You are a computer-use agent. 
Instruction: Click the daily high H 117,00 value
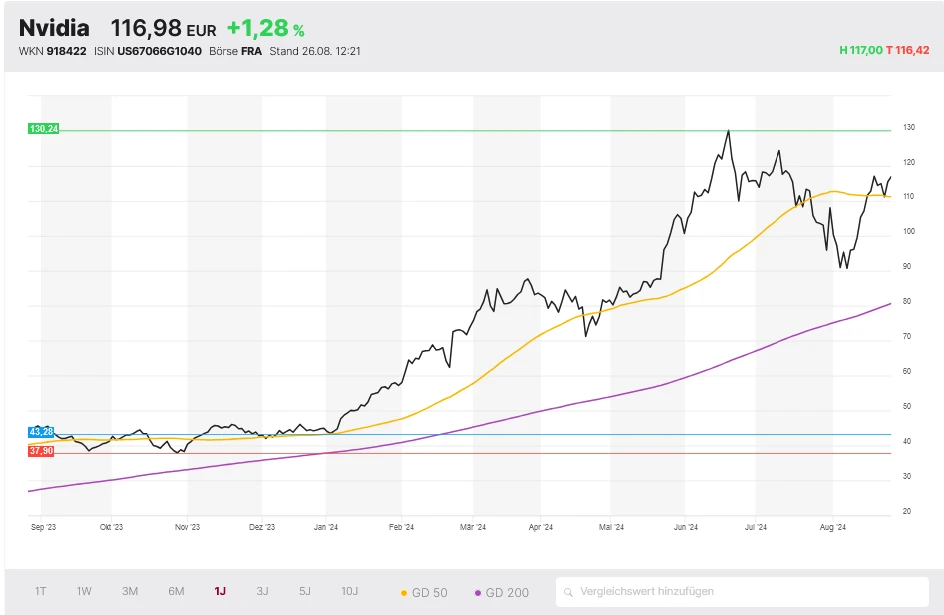pyautogui.click(x=860, y=51)
